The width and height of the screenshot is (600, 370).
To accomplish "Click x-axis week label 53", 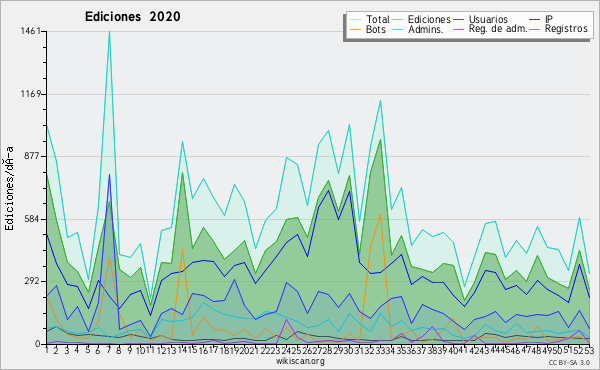I will coord(589,350).
